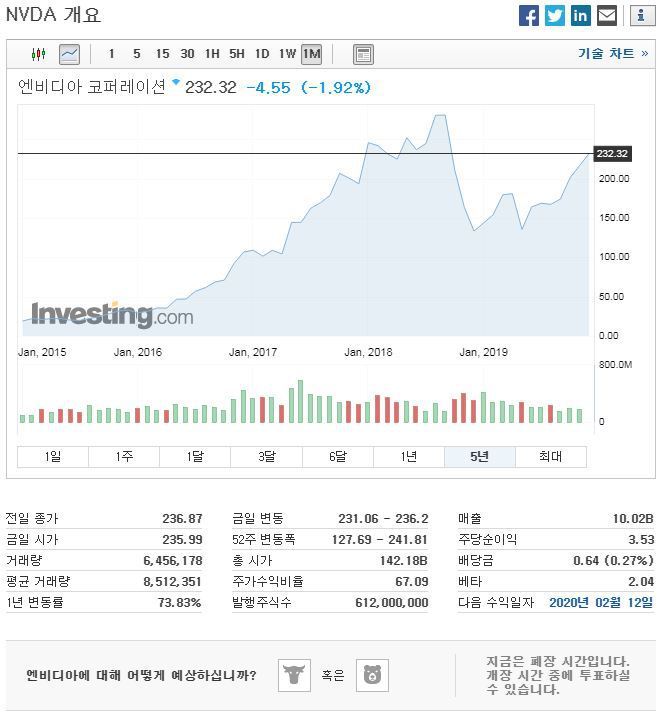
Task: Set chart interval to 1H
Action: pyautogui.click(x=212, y=54)
